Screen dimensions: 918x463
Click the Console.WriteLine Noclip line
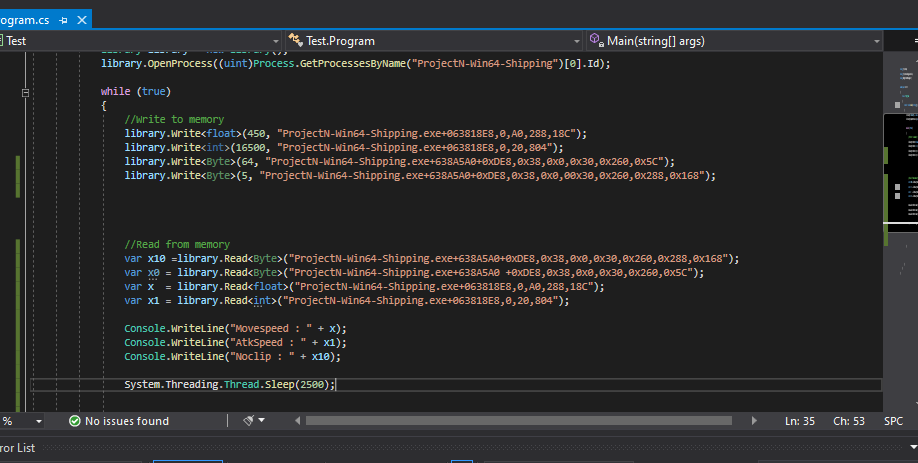[232, 356]
